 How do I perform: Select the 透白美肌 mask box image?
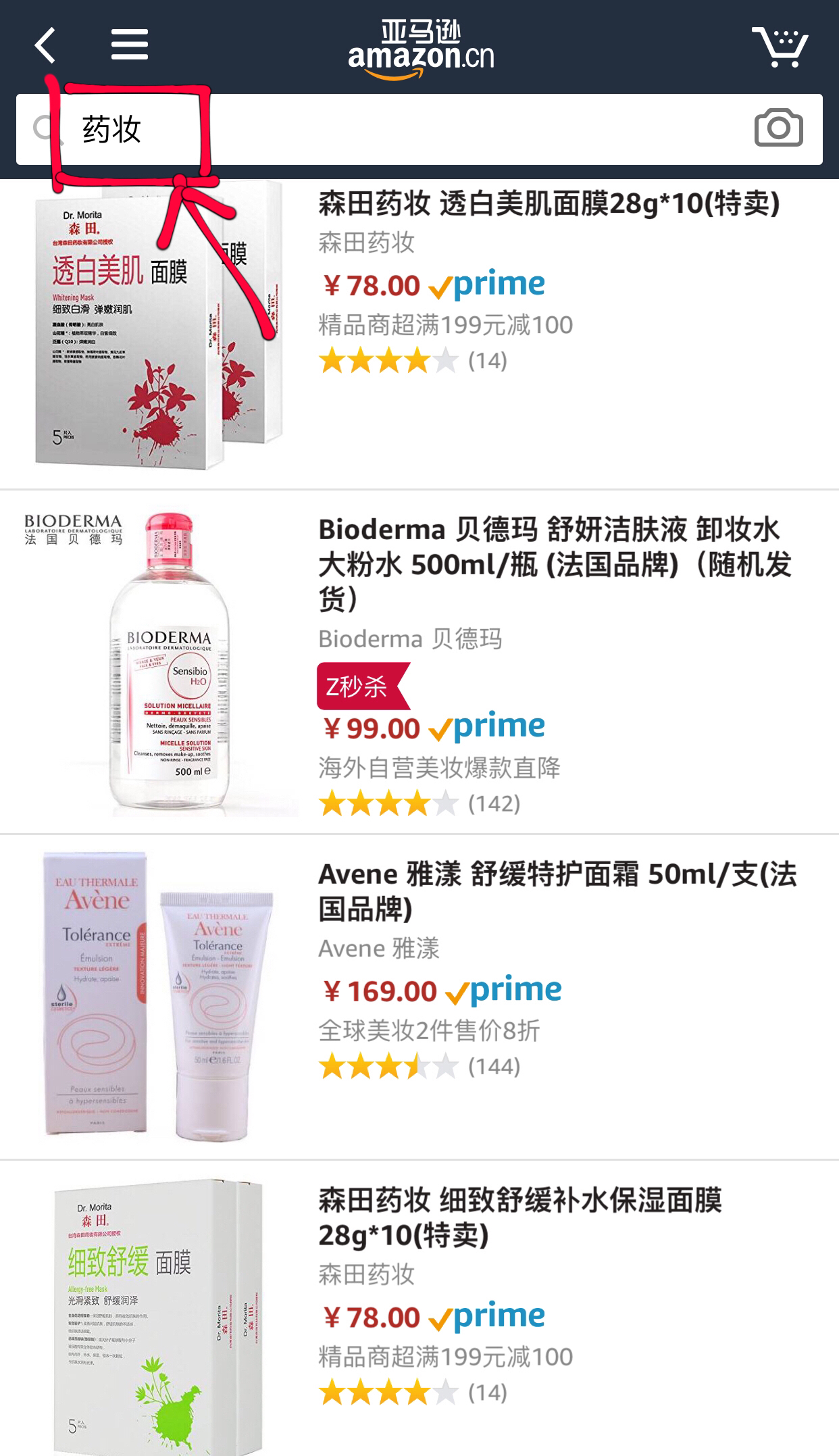pos(159,324)
